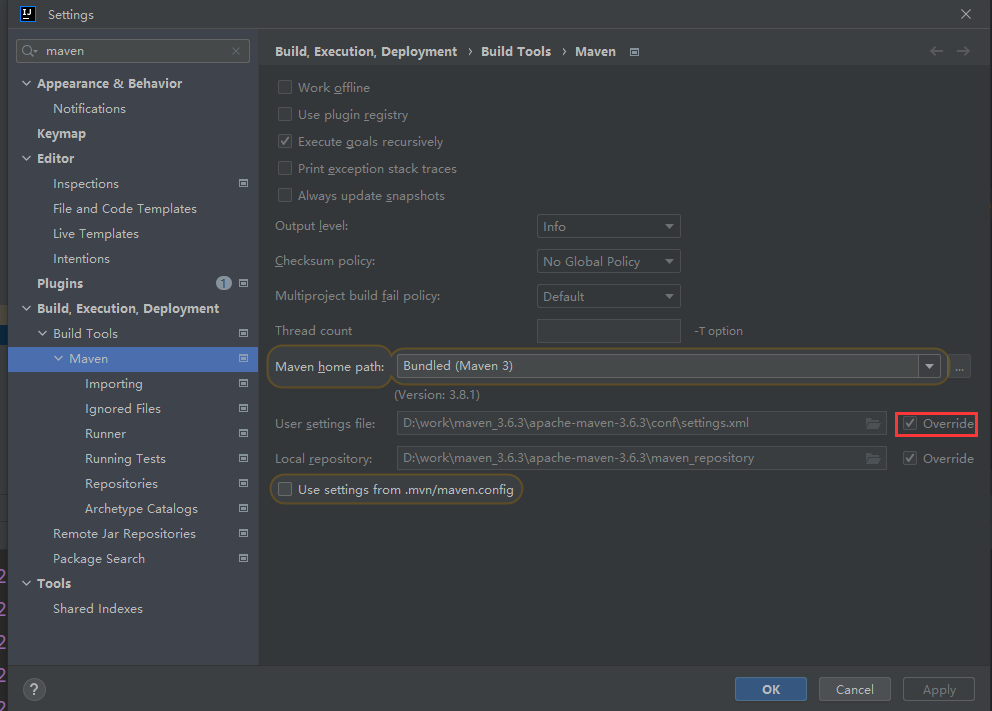Click the project icon beside Importing
This screenshot has height=711, width=992.
tap(243, 383)
